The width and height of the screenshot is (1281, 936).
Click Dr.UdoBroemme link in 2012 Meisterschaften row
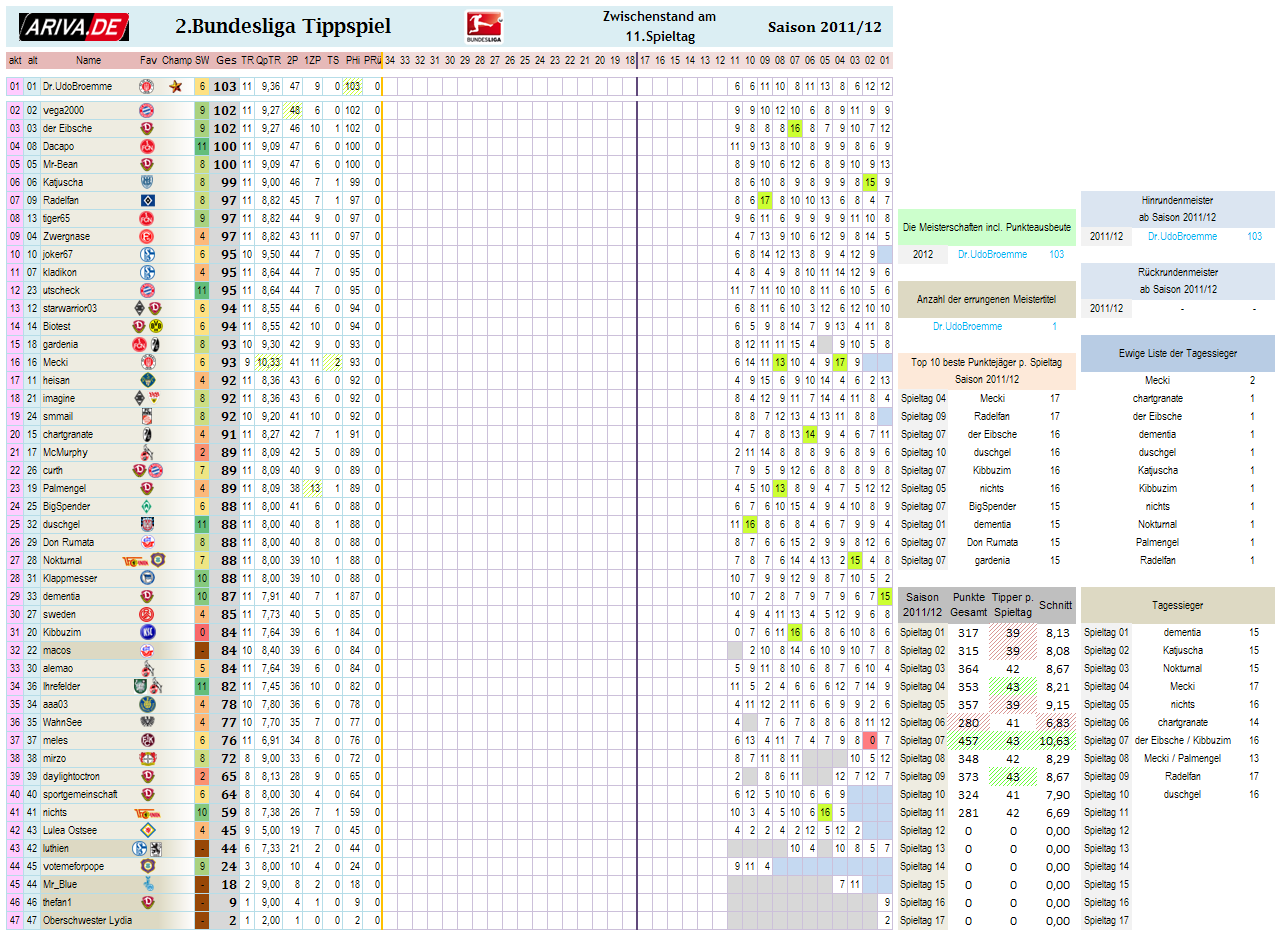click(x=993, y=254)
